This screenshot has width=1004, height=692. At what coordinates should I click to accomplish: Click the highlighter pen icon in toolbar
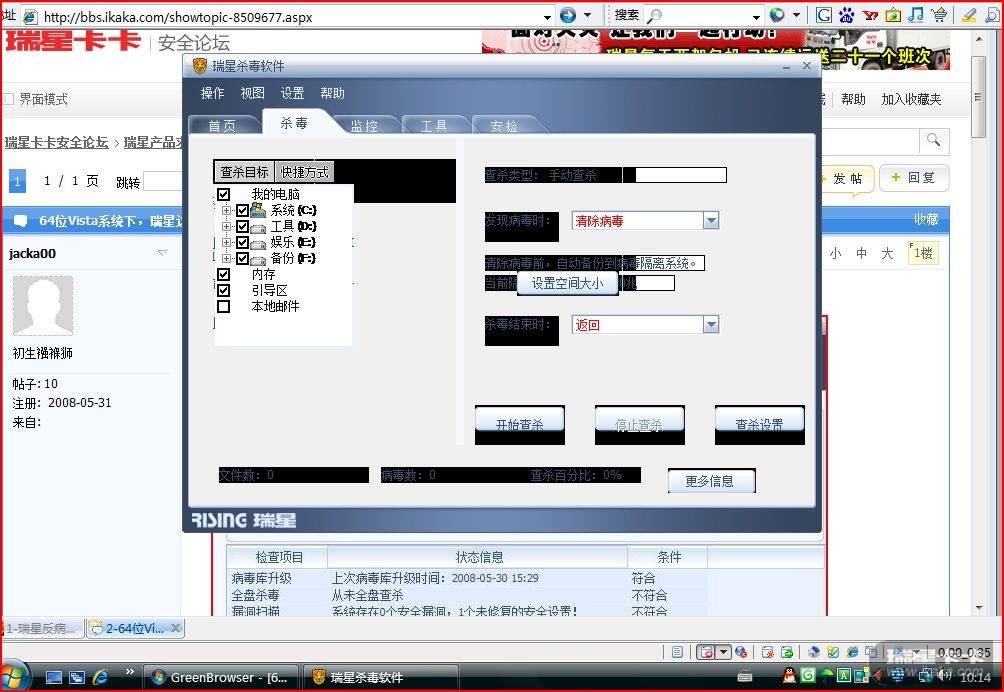(969, 14)
